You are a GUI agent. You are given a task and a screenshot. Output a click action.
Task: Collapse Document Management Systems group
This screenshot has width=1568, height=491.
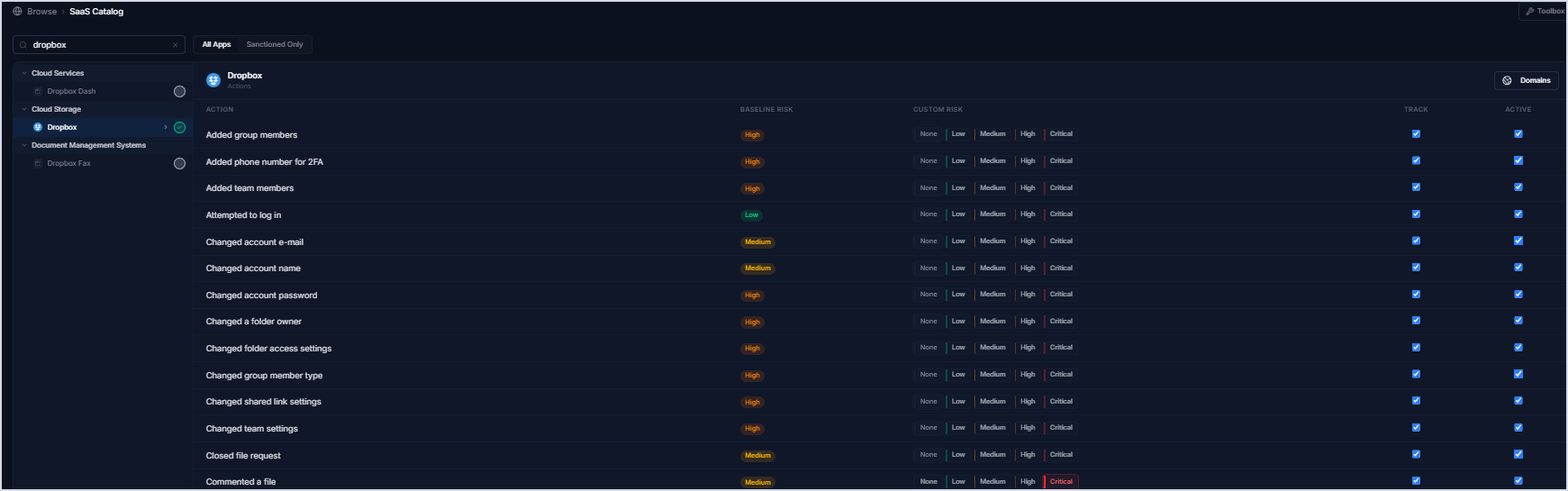point(24,145)
